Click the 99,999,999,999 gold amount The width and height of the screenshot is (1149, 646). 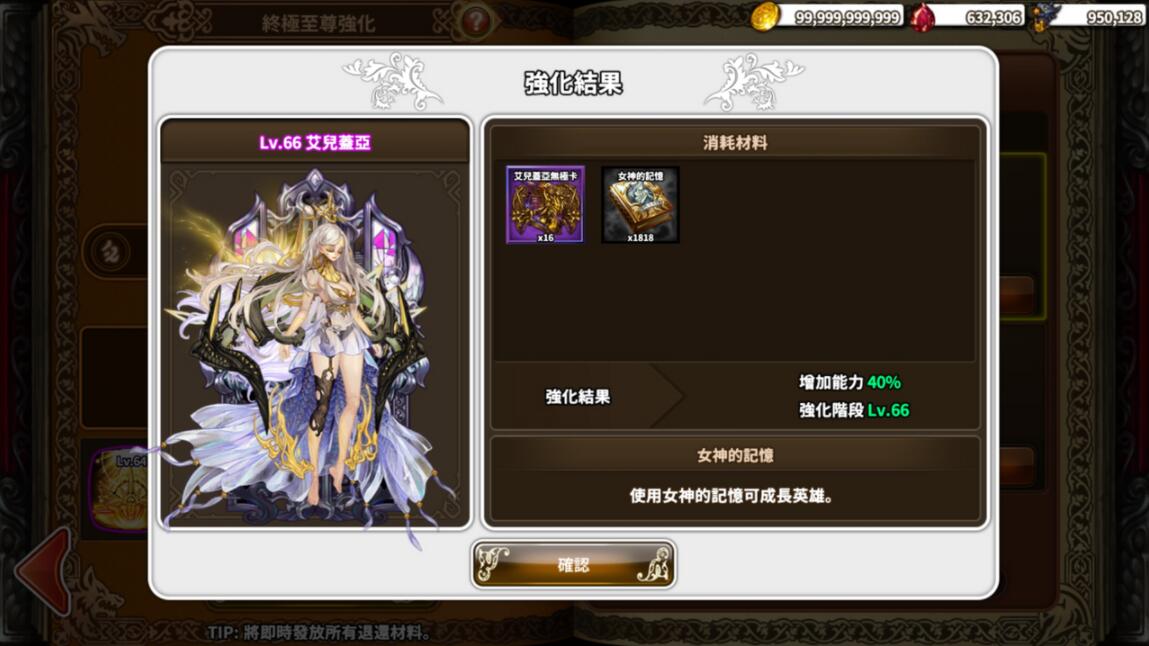pos(847,18)
